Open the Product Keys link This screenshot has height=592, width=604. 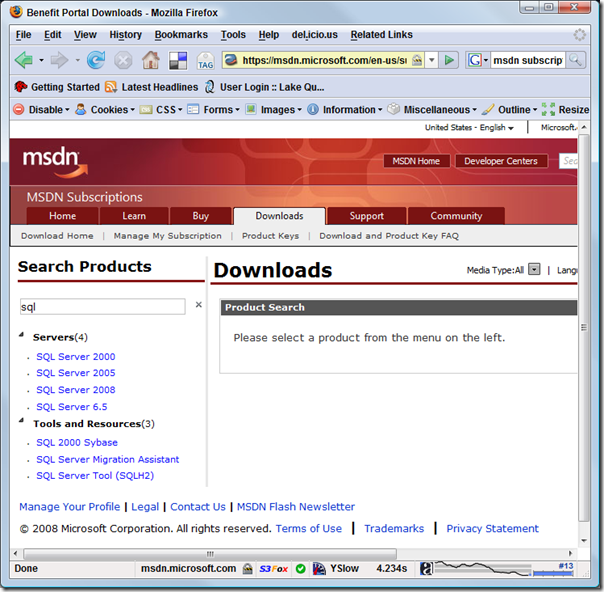point(270,236)
